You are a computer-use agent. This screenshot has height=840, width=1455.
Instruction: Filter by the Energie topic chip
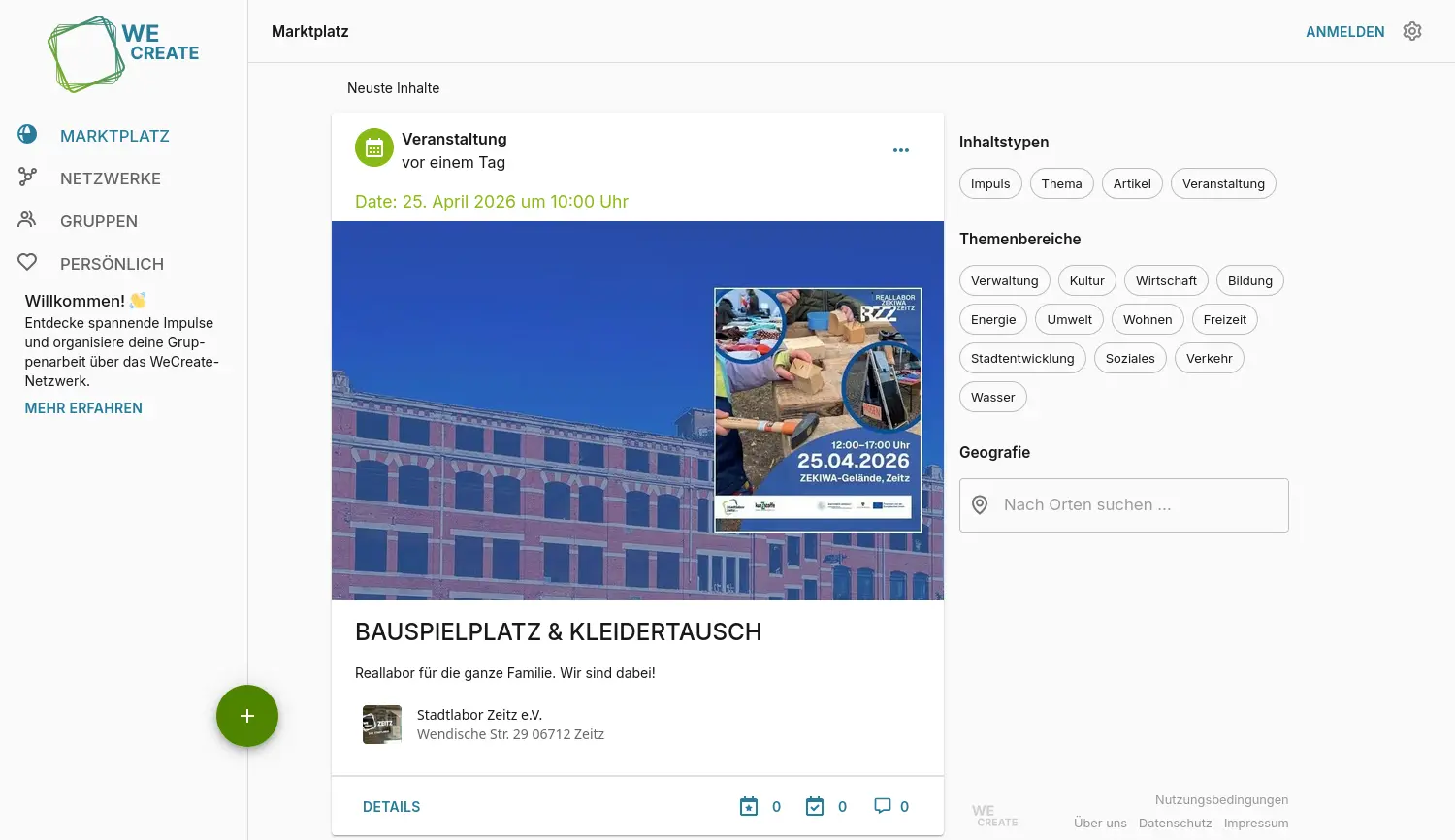click(993, 319)
